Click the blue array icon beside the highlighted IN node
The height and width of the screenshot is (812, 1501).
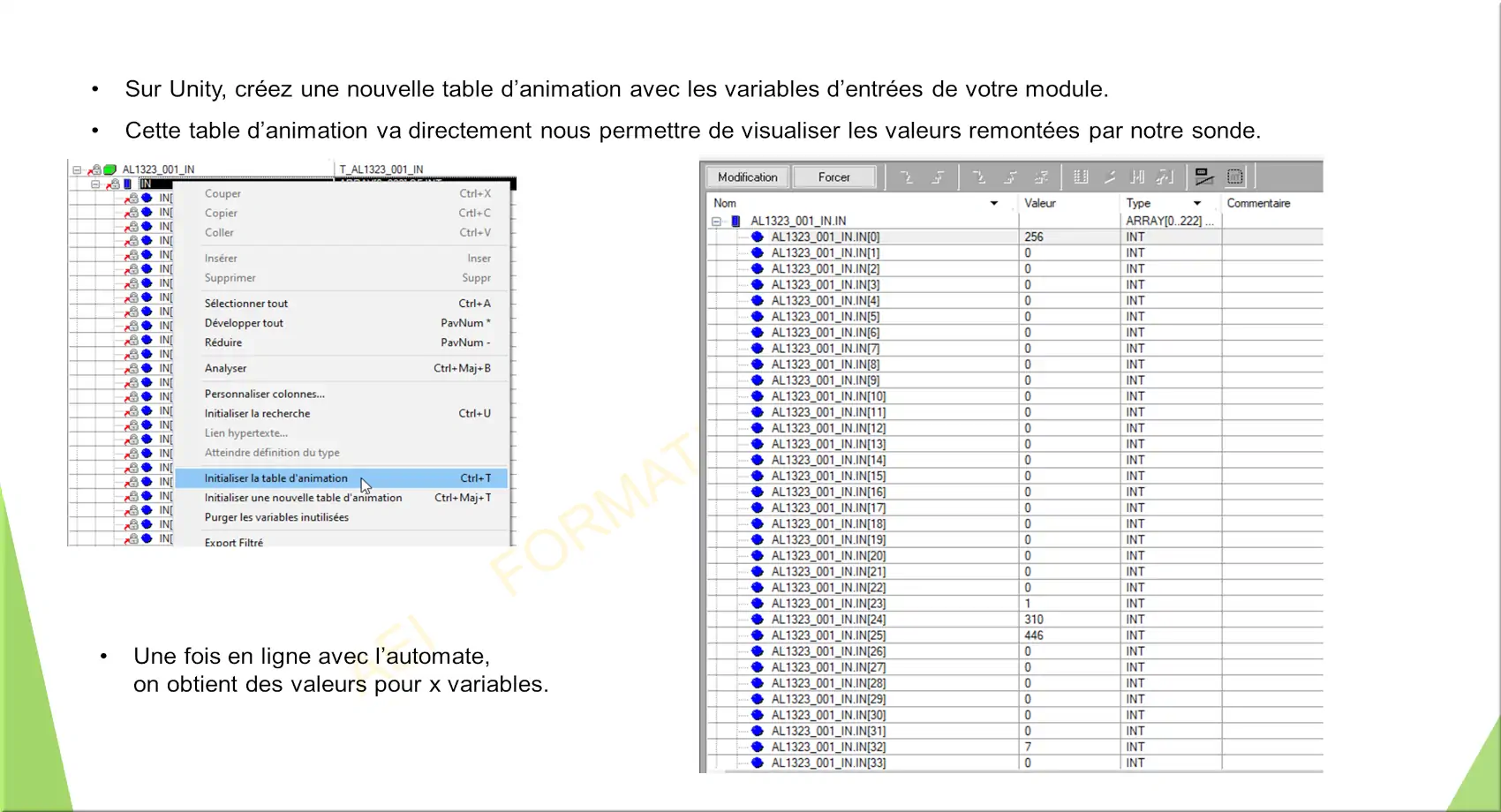tap(128, 184)
